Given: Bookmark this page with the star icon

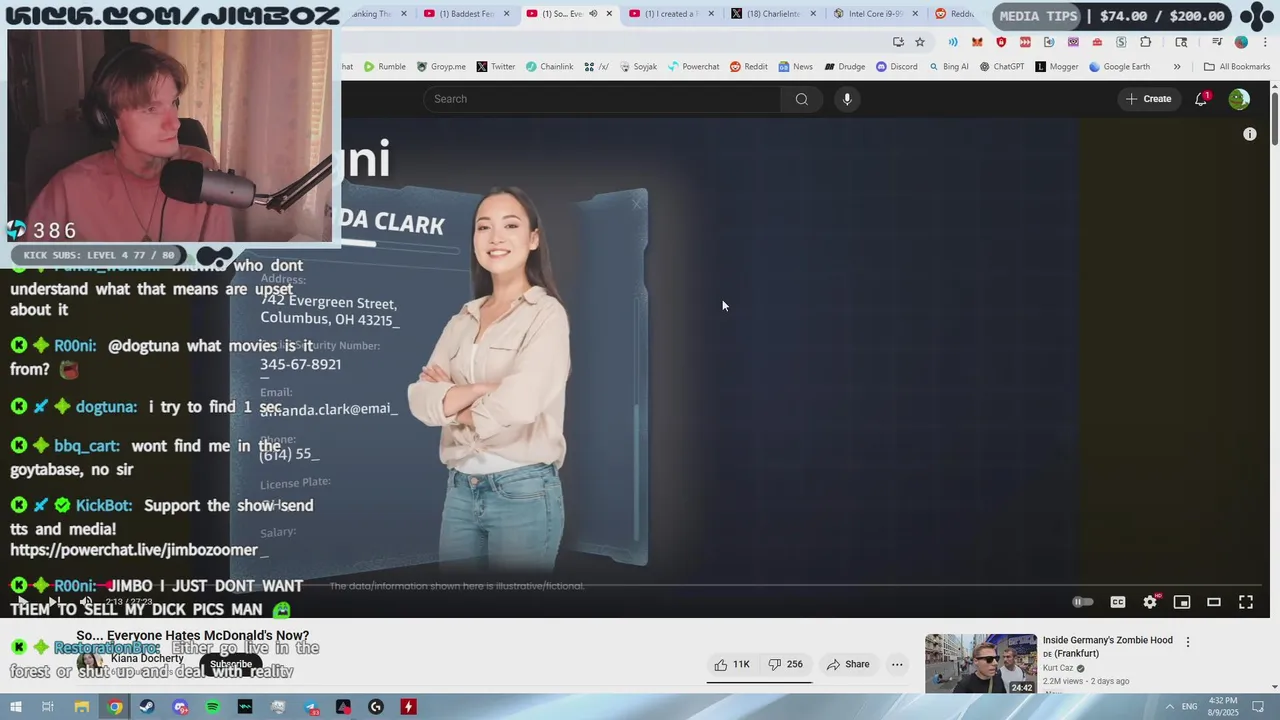Looking at the screenshot, I should (x=920, y=42).
